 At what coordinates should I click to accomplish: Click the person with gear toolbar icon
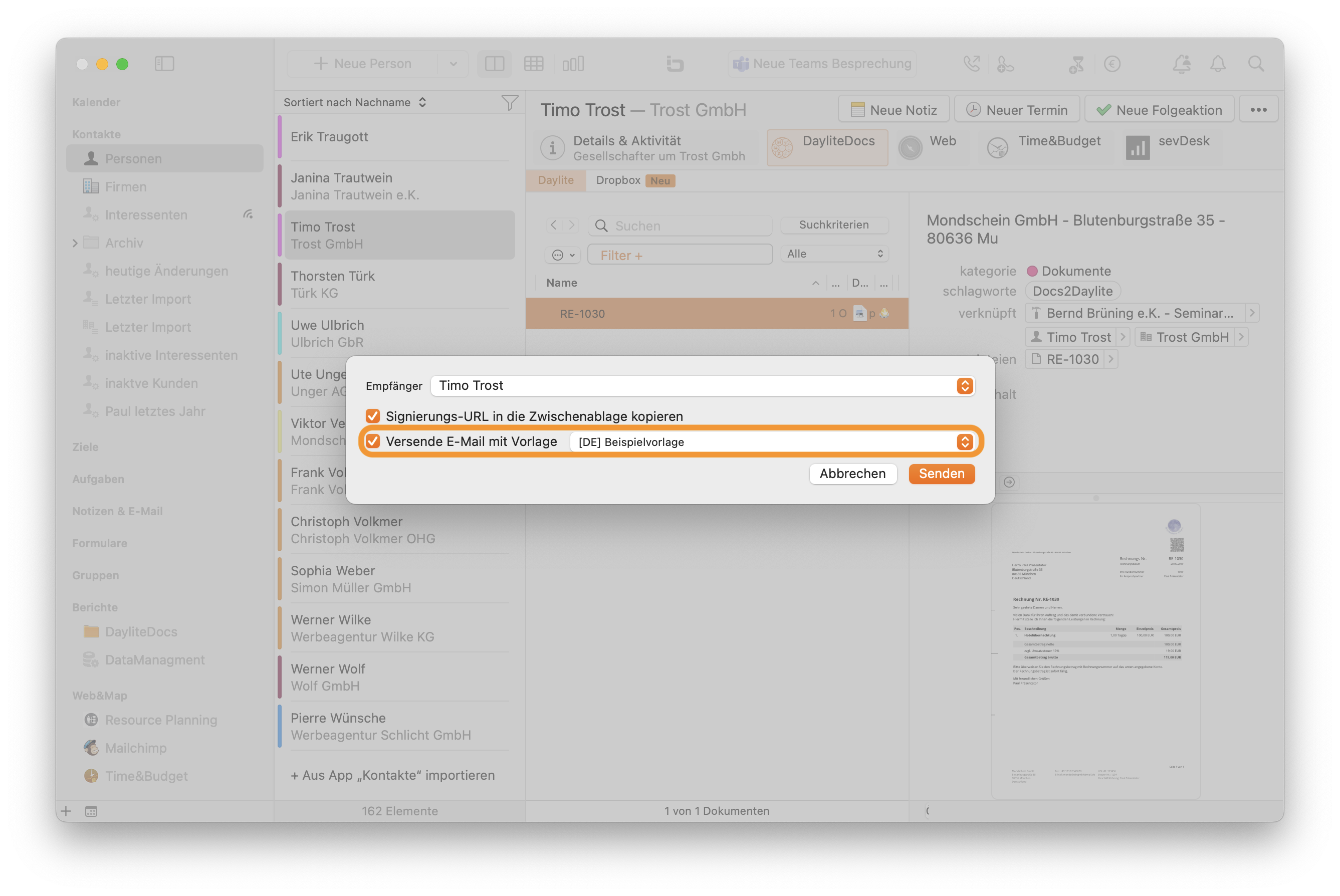[x=1005, y=64]
